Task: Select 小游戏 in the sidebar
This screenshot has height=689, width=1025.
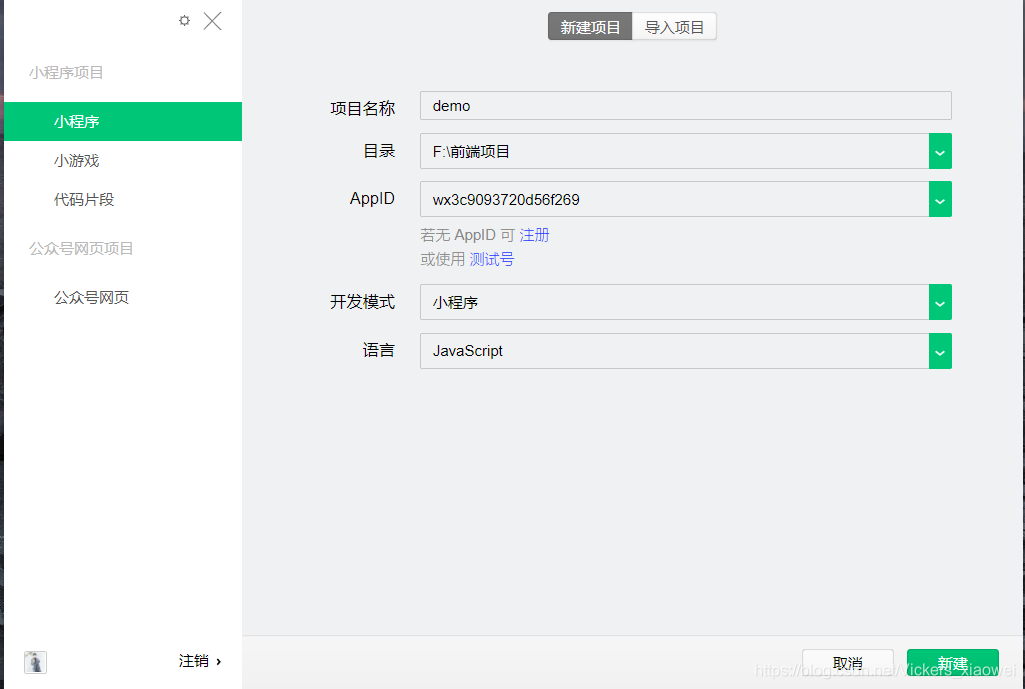Action: pyautogui.click(x=76, y=161)
